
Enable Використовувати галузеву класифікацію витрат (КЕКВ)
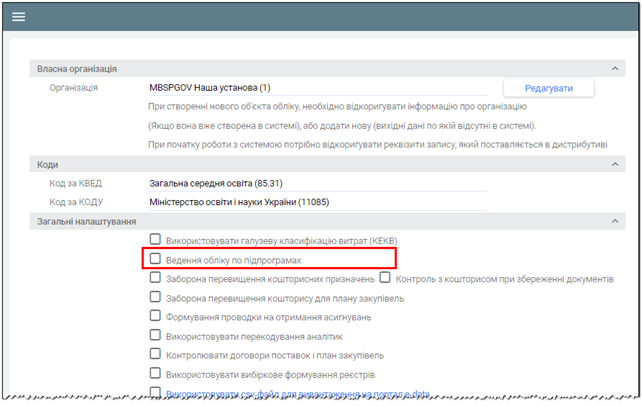tap(155, 239)
